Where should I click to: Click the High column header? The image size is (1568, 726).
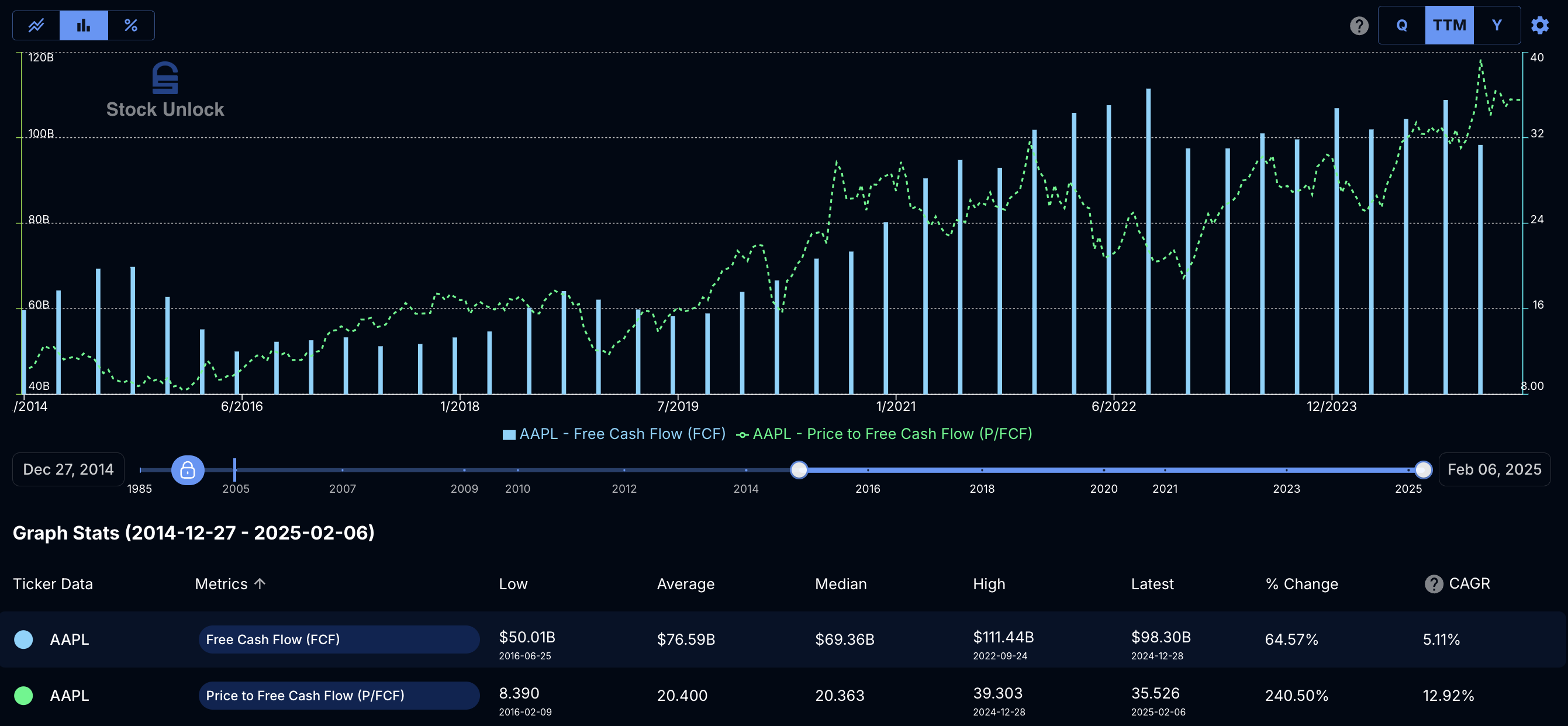click(989, 583)
